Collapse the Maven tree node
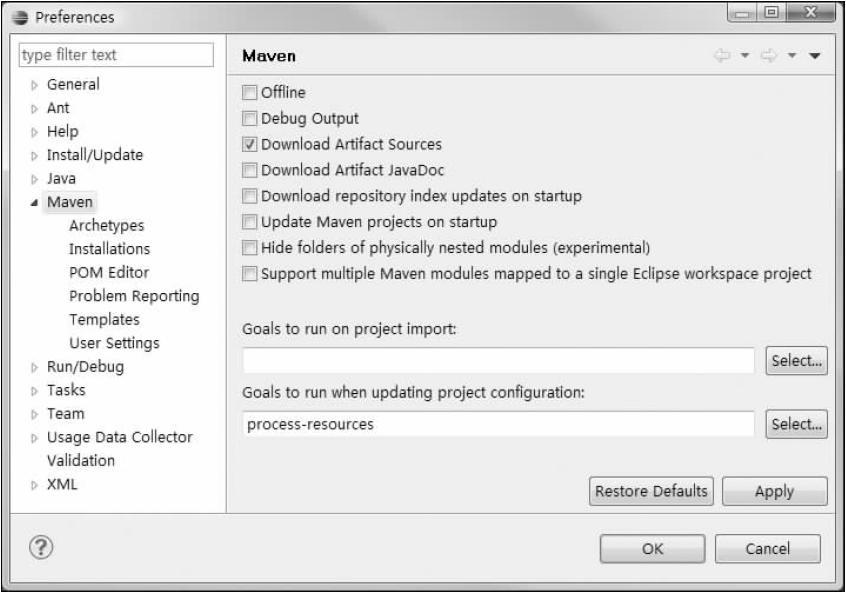 34,203
